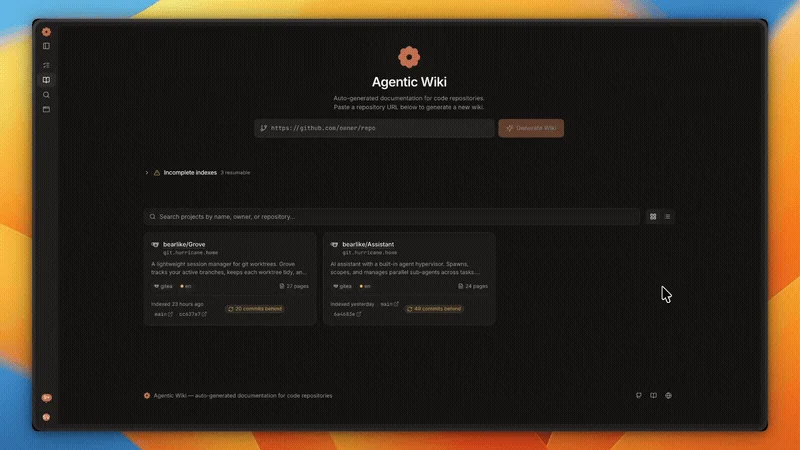
Task: Click the '27 pages' count on Grove card
Action: (294, 286)
